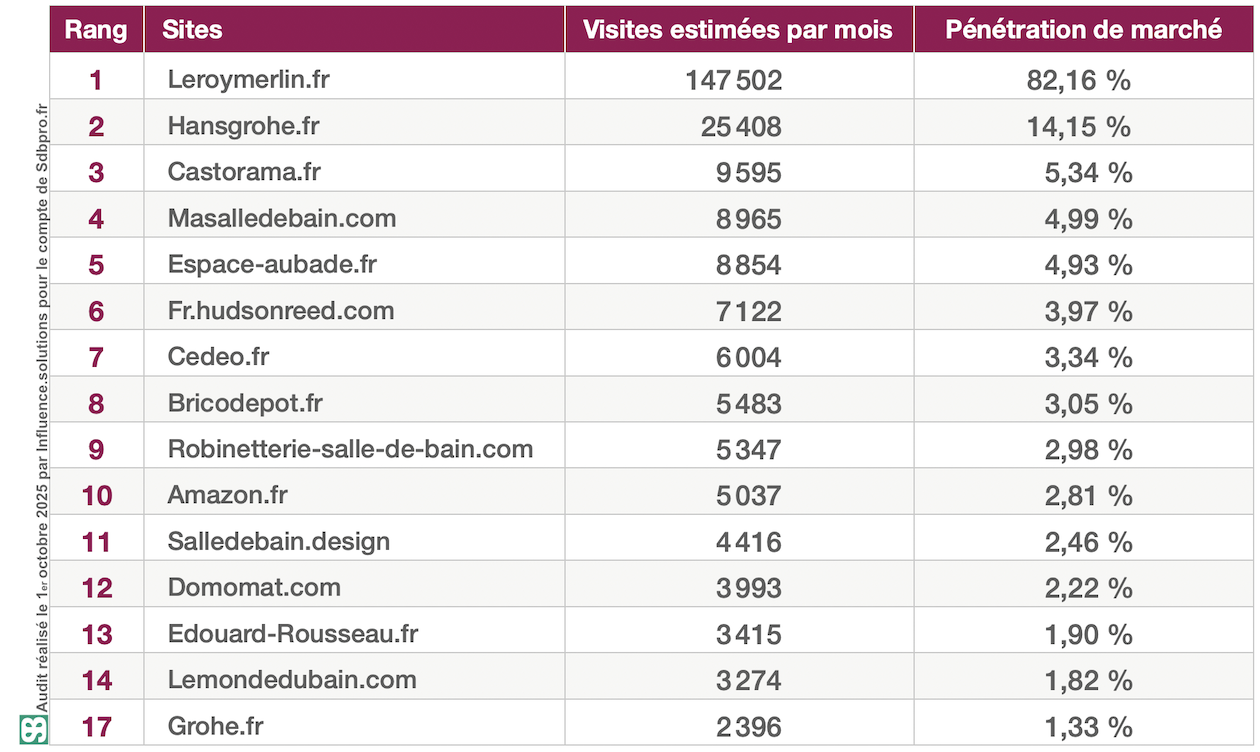The image size is (1260, 752).
Task: Click the Masalledebain.com entry
Action: (x=282, y=218)
